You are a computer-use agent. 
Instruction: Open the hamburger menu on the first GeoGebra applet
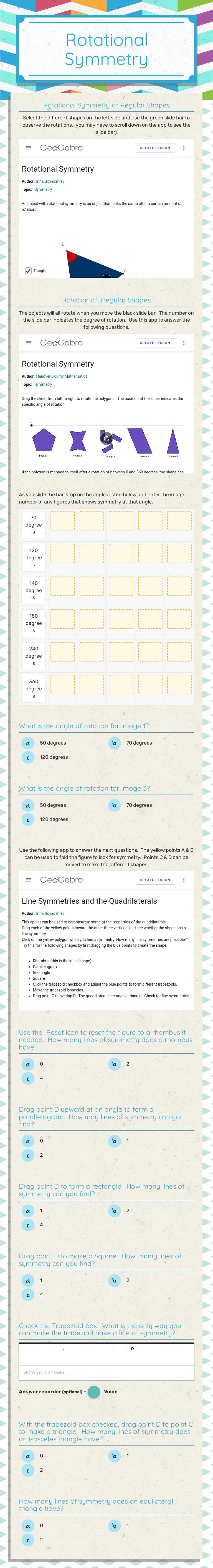point(29,147)
